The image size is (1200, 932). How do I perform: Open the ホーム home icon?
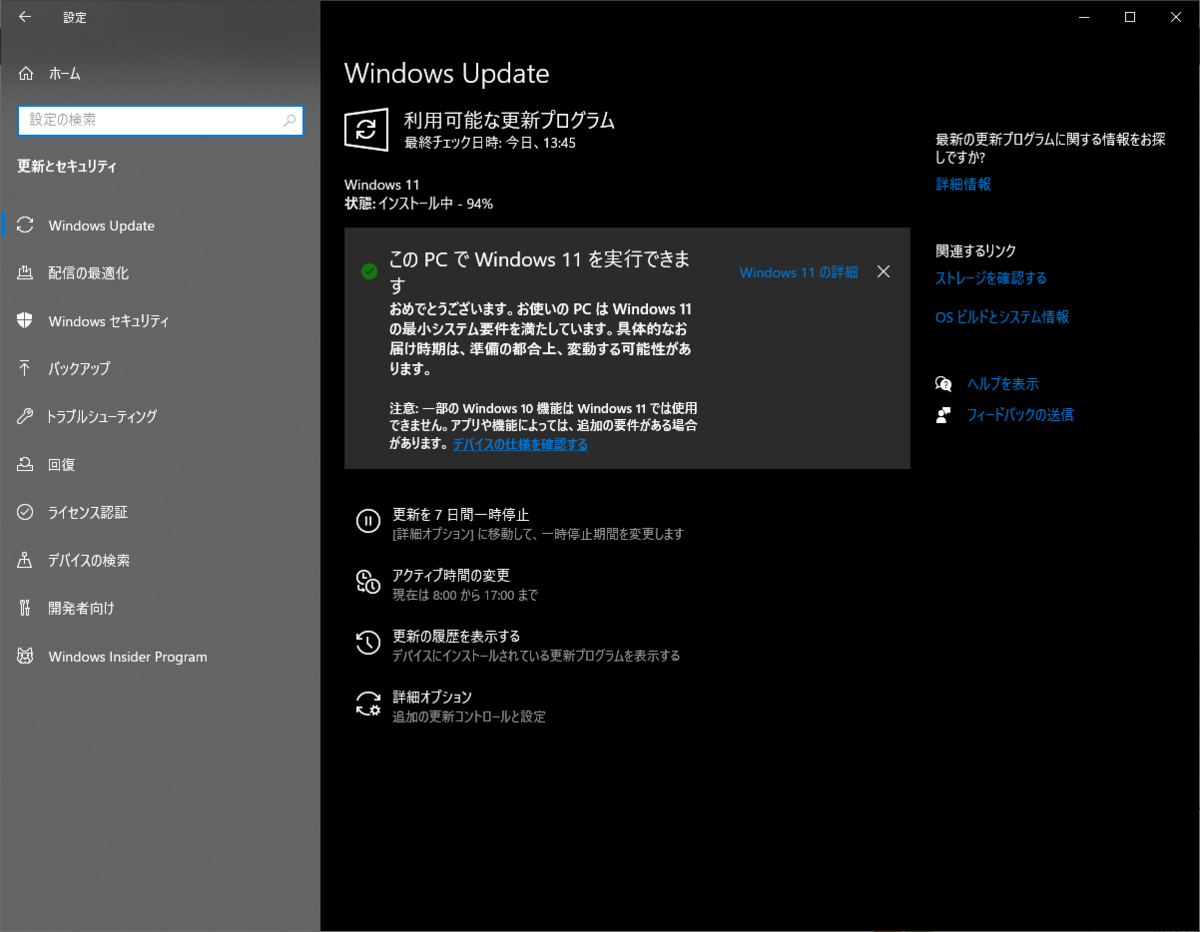pyautogui.click(x=26, y=73)
